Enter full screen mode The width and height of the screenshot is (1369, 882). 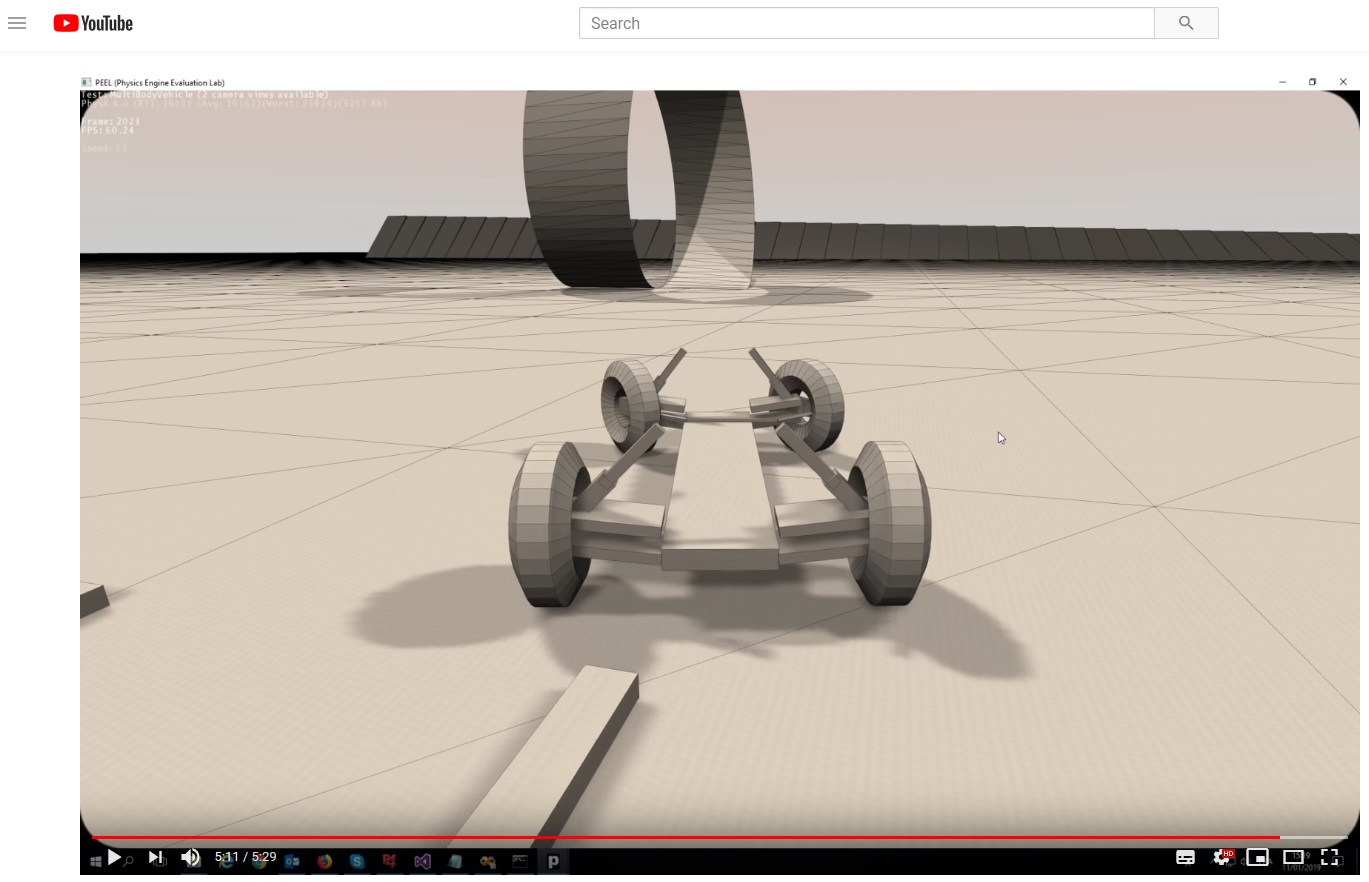pos(1329,857)
